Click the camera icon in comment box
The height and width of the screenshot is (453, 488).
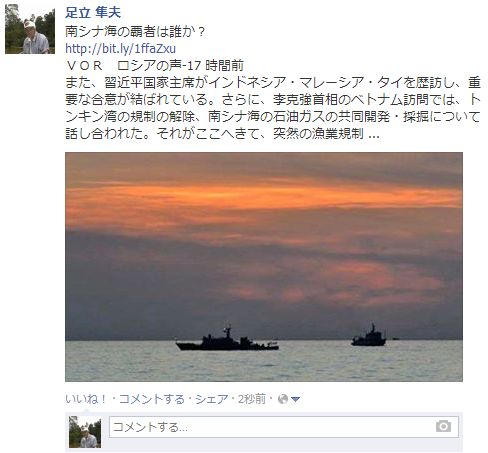pyautogui.click(x=443, y=426)
